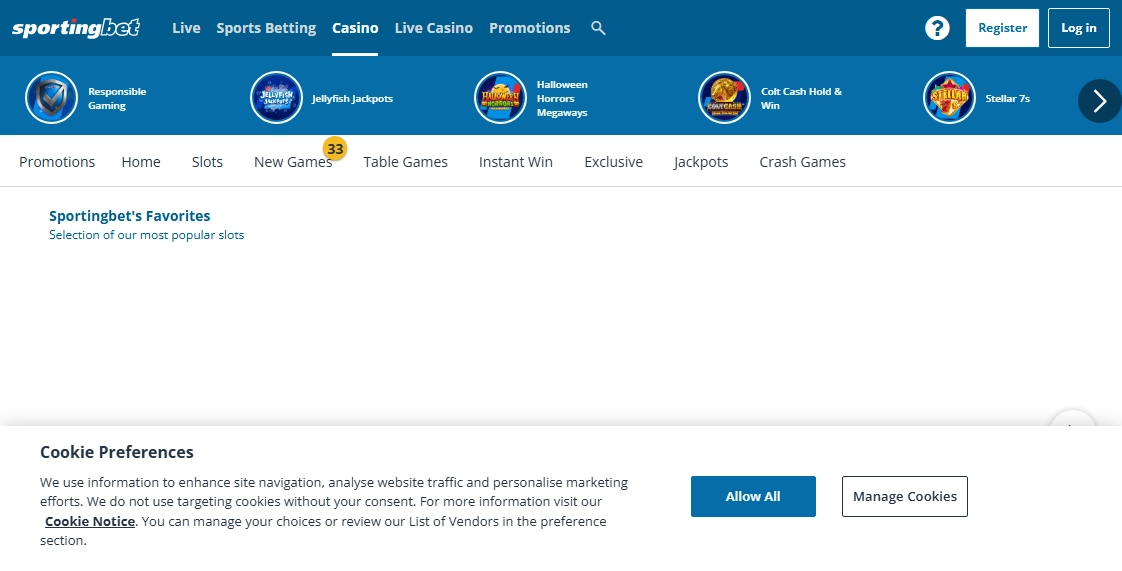Click the Responsible Gaming shield icon
Viewport: 1122px width, 571px height.
52,97
